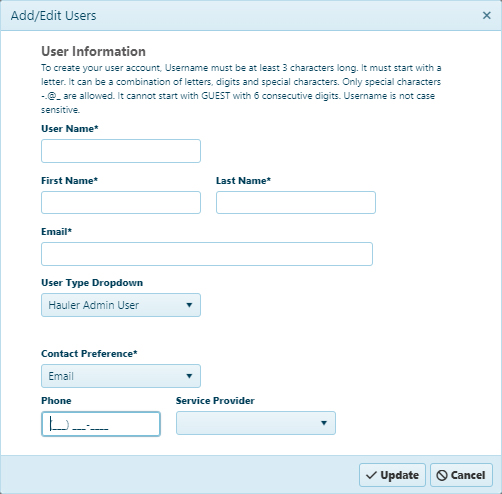Select the Last Name text box
502x494 pixels.
pos(296,202)
